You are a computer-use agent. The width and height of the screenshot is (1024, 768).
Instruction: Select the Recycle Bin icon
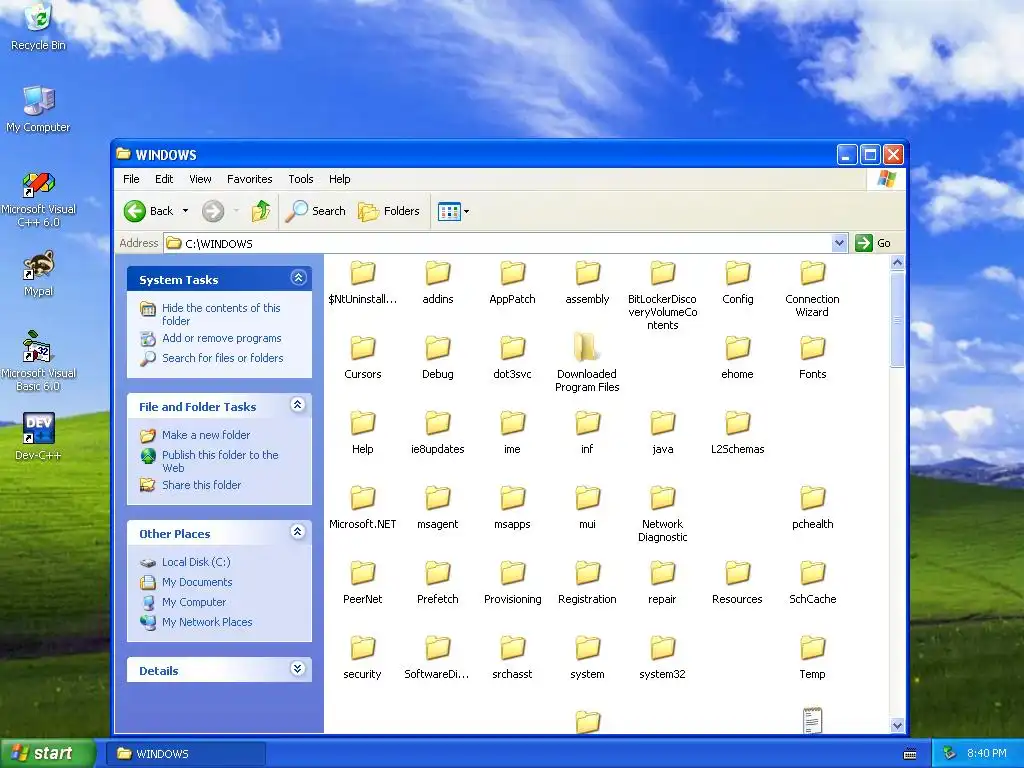click(x=39, y=26)
